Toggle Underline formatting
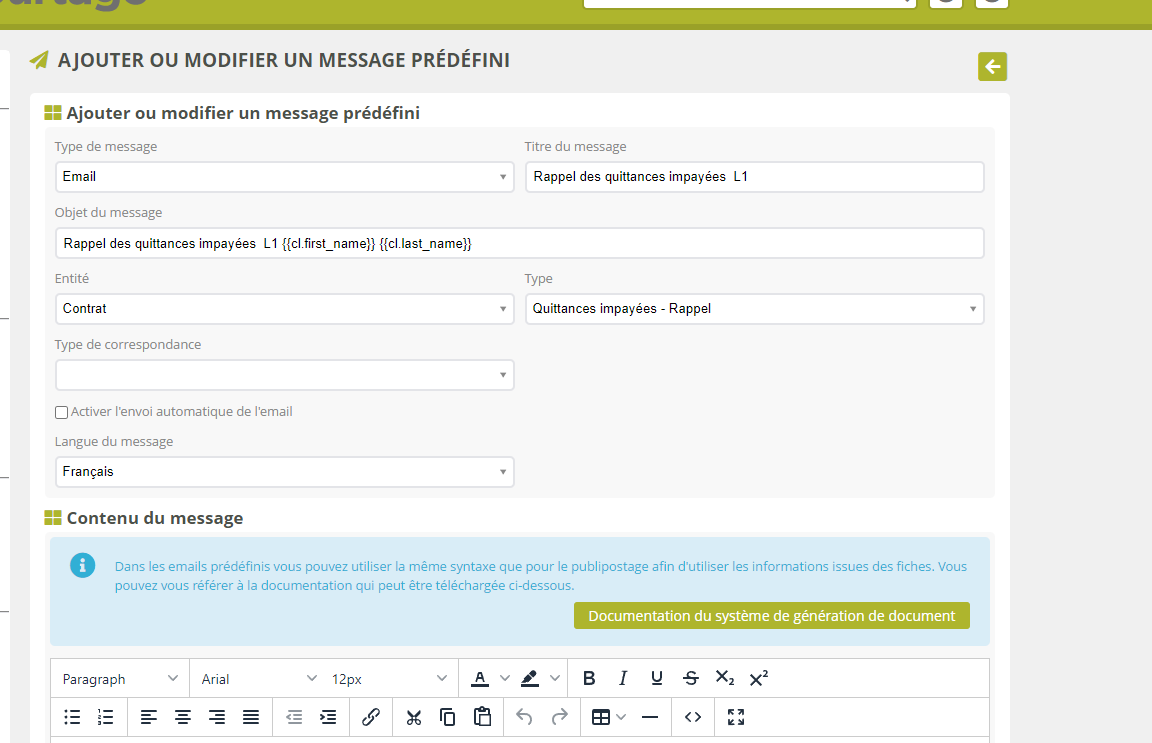The width and height of the screenshot is (1152, 743). coord(657,678)
